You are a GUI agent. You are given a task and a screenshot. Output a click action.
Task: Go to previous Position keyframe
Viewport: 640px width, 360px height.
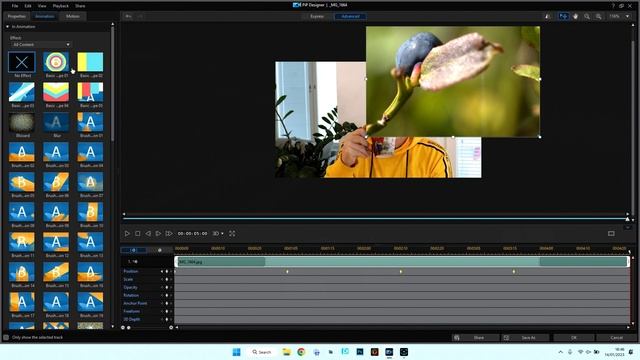(162, 271)
